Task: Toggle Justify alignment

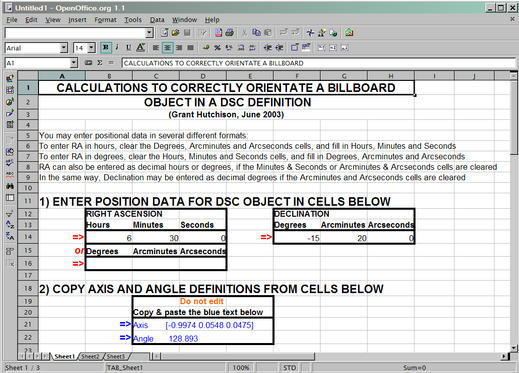Action: tap(190, 48)
